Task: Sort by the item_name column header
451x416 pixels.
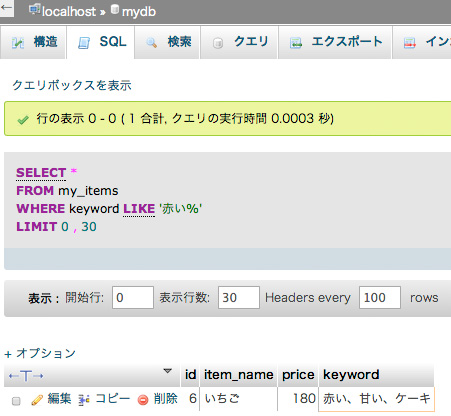Action: [238, 375]
